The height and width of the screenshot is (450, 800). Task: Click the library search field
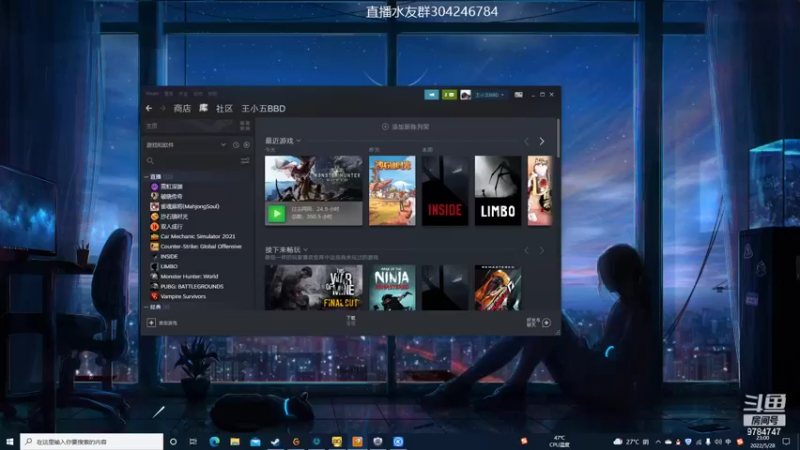coord(192,161)
